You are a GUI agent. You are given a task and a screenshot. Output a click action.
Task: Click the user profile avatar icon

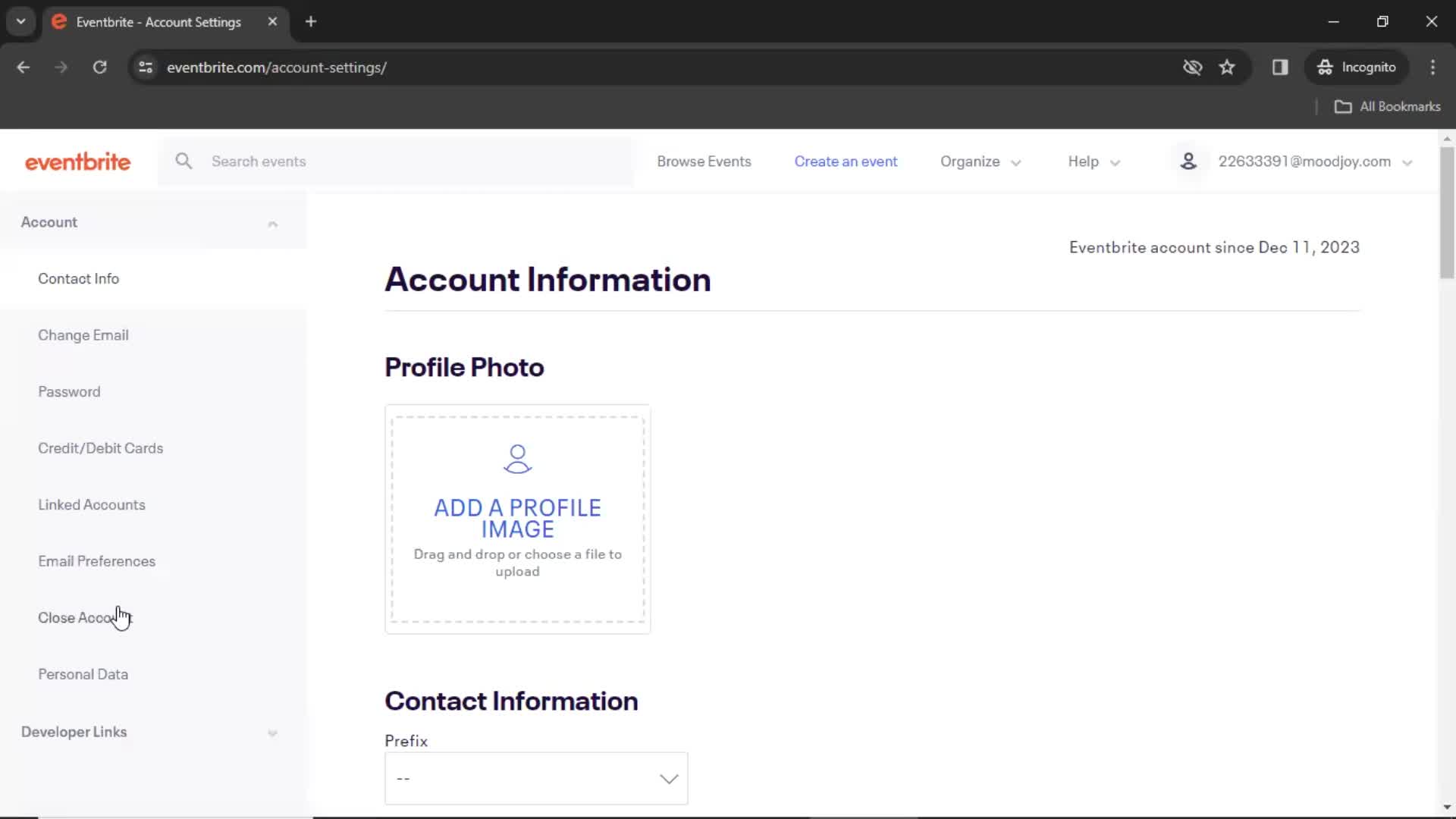pos(1188,161)
